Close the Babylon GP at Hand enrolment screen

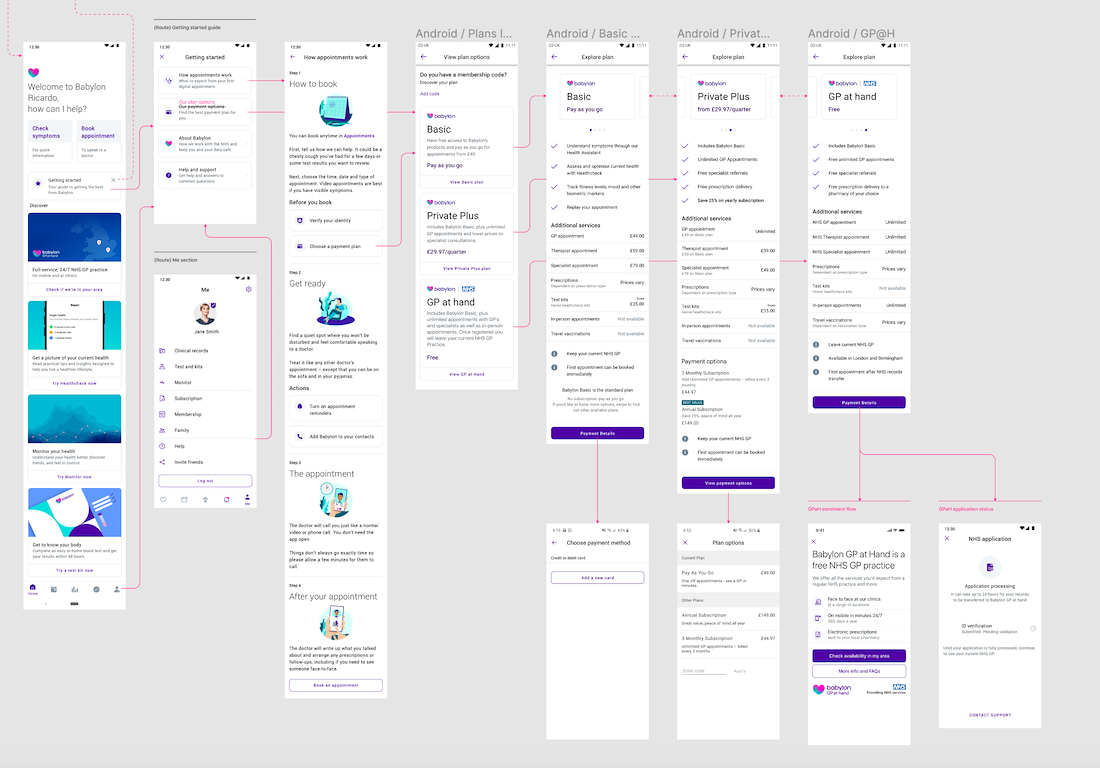[x=814, y=541]
